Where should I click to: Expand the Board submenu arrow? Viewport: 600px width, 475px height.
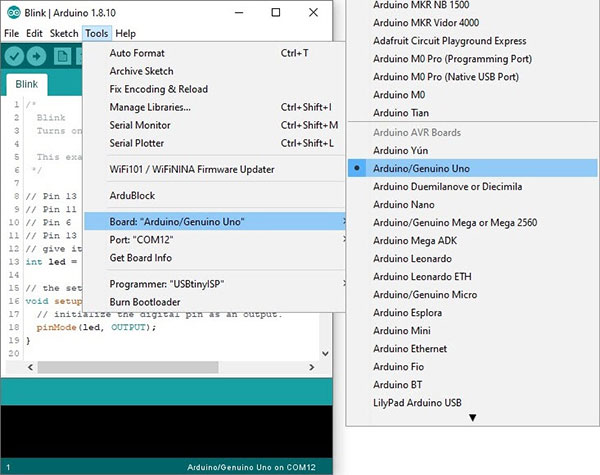[344, 221]
